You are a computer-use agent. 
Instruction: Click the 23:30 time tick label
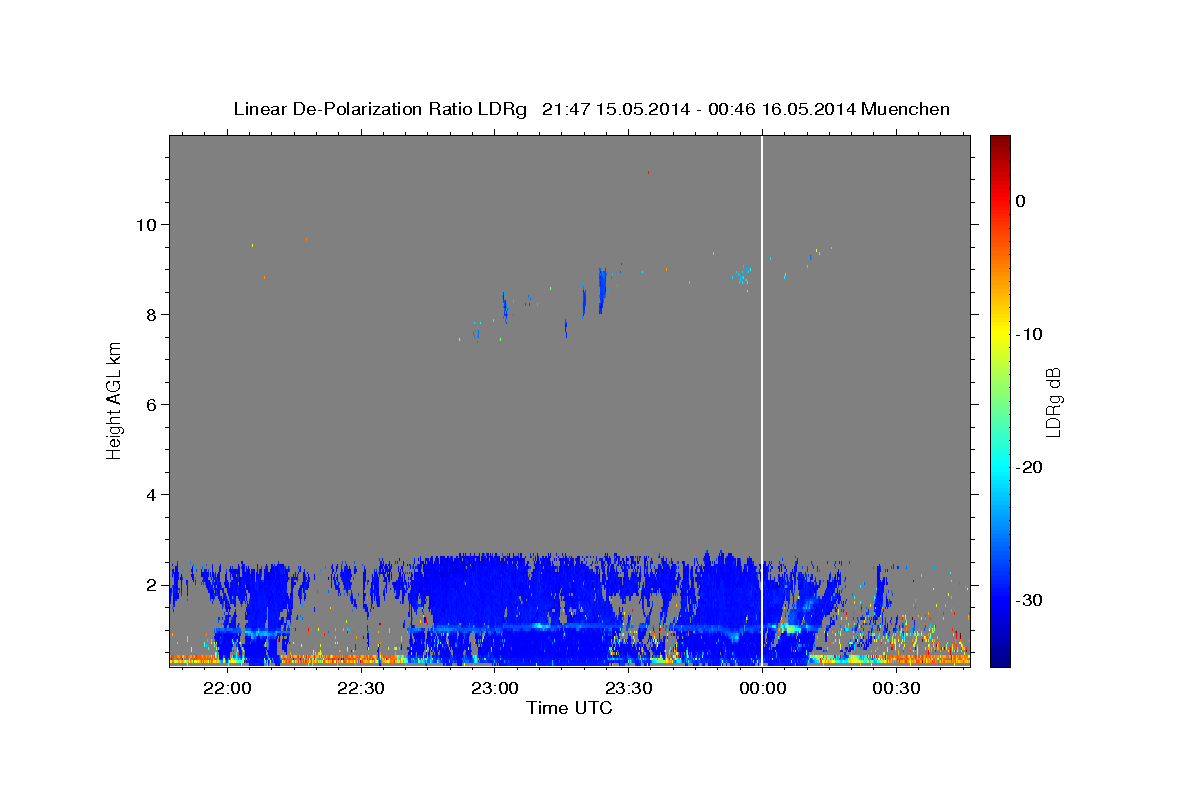point(629,689)
